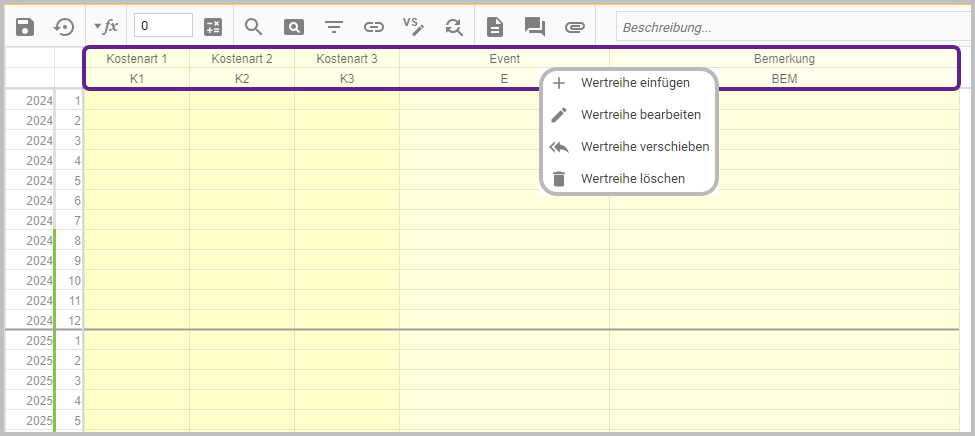Open the filter lines icon

point(334,27)
